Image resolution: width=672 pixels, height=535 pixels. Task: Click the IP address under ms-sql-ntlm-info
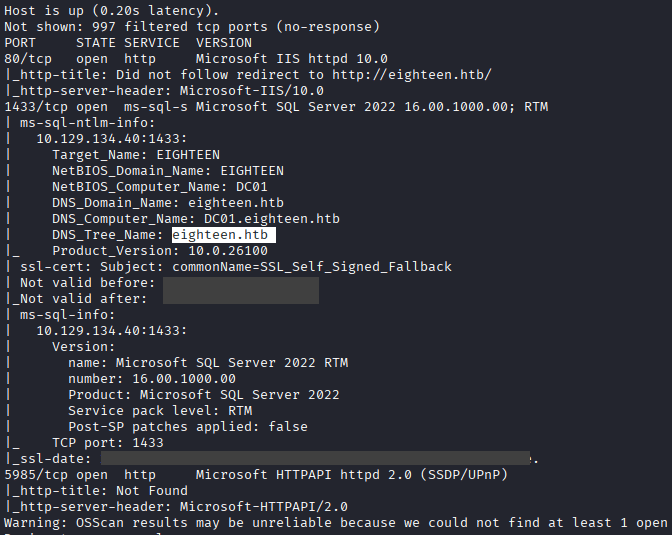(x=111, y=139)
